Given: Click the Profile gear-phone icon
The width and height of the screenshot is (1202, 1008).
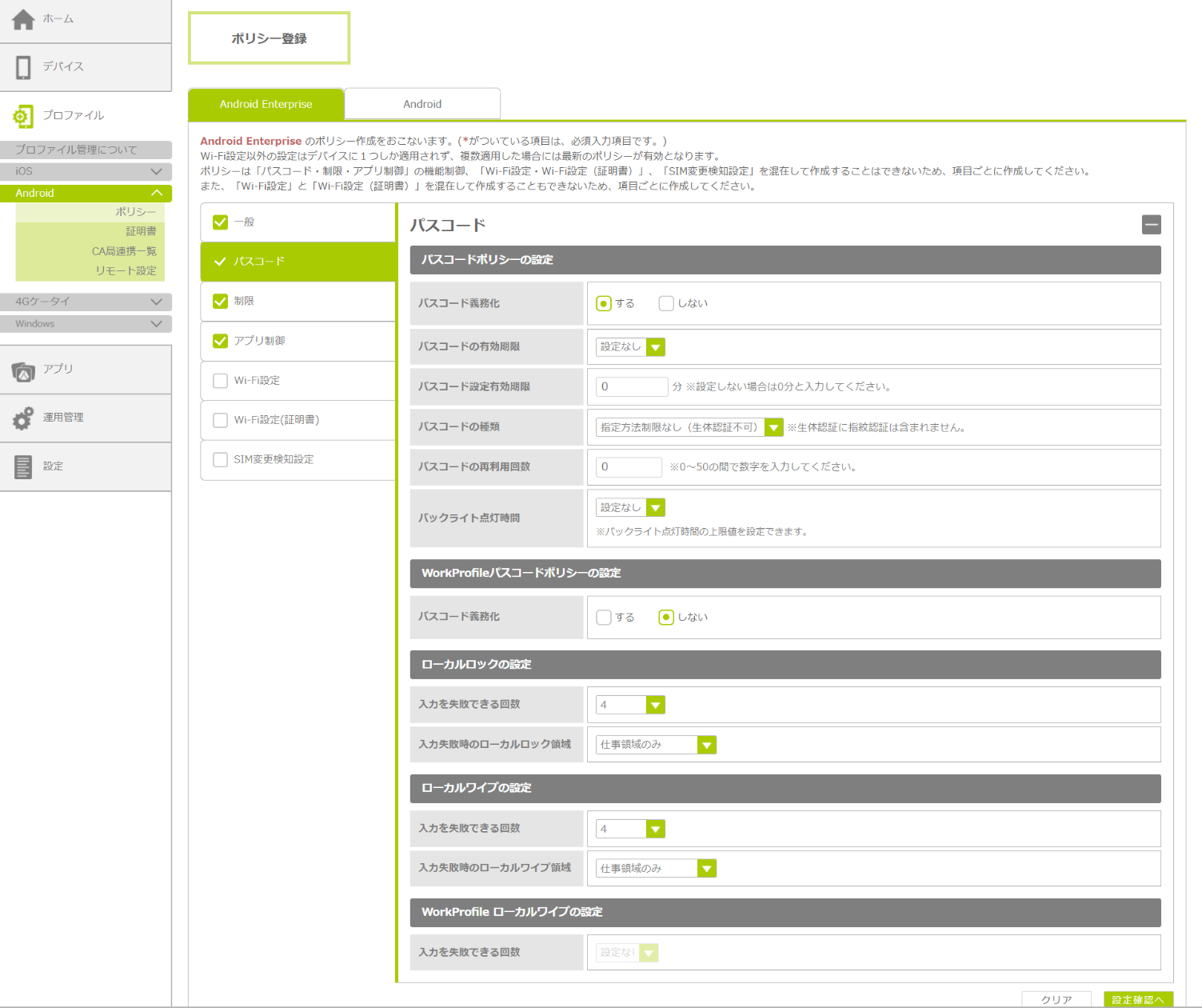Looking at the screenshot, I should [x=23, y=116].
